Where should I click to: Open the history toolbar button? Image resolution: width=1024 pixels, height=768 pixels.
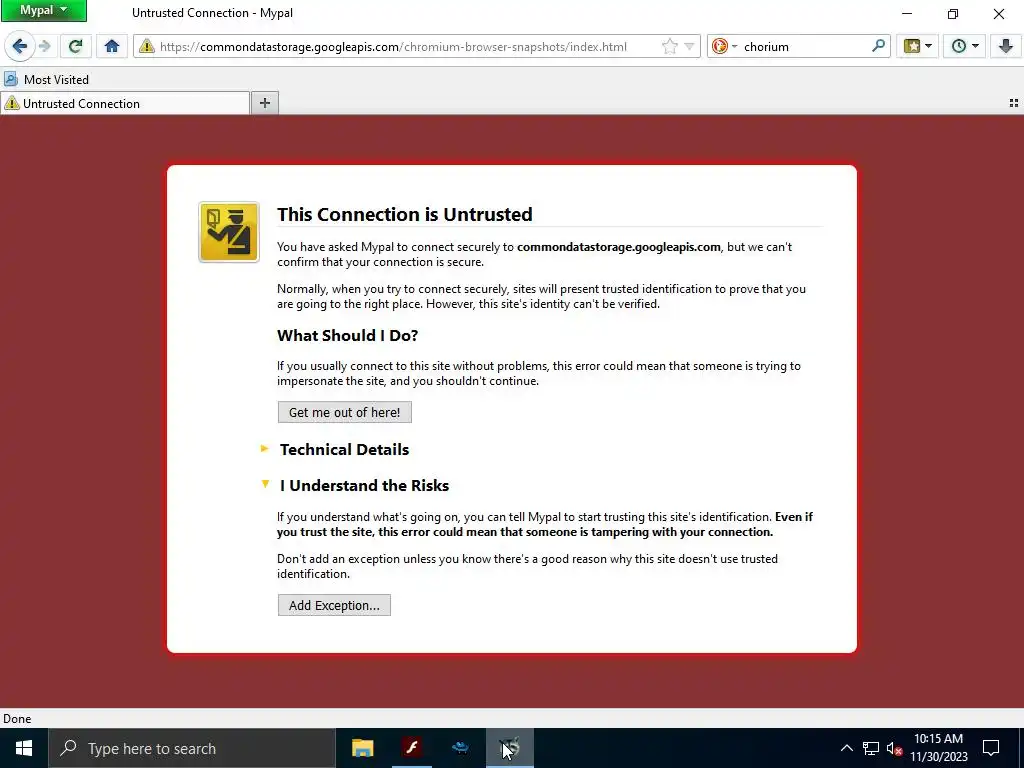click(x=964, y=46)
